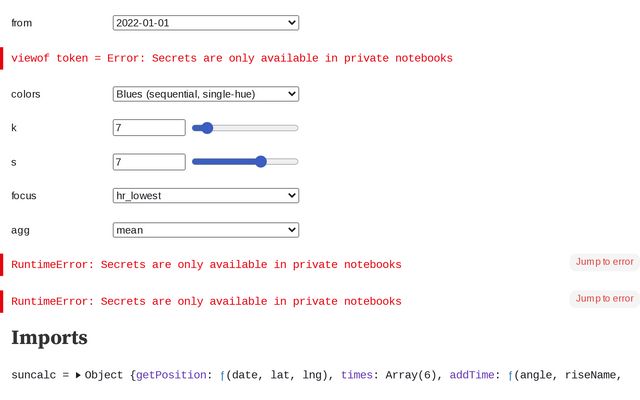This screenshot has width=640, height=400.
Task: Click the k range slider
Action: pyautogui.click(x=245, y=128)
